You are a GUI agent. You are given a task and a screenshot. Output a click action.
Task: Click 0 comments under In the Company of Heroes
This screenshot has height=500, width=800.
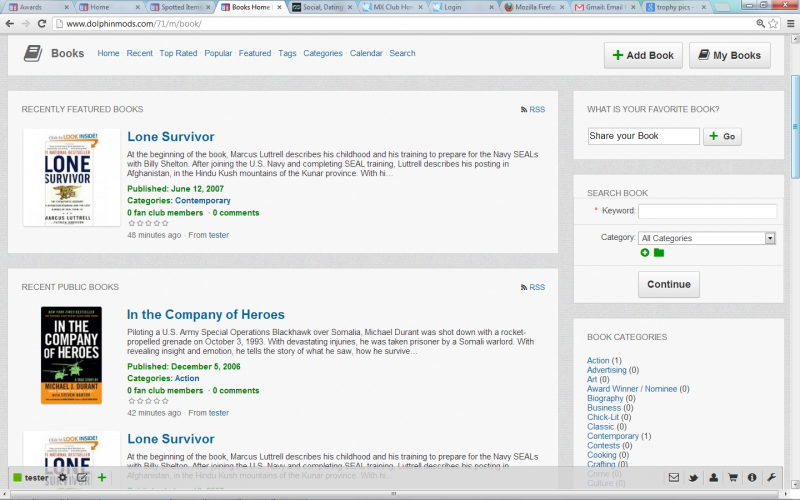236,390
